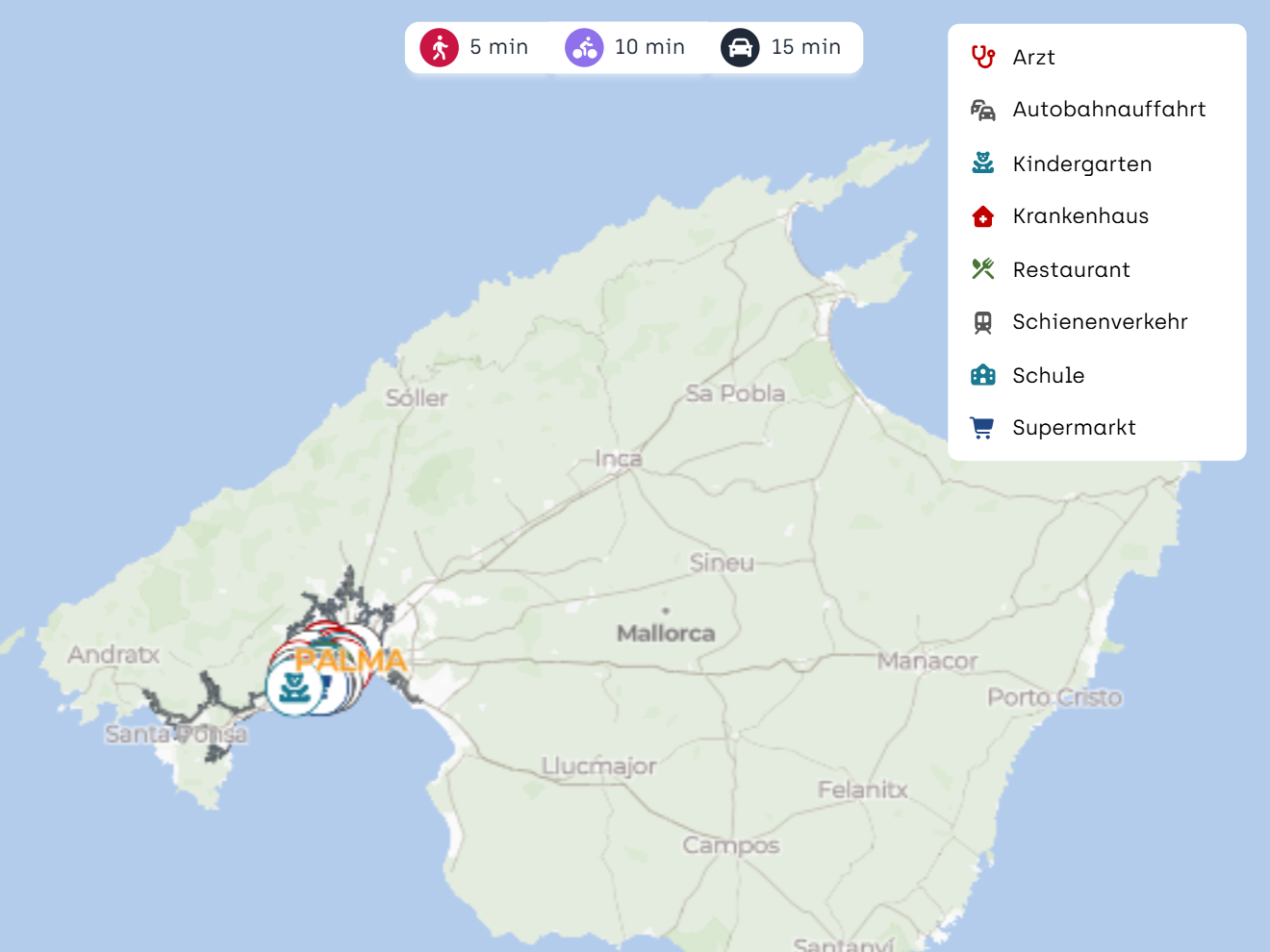Click the Palma city label on map
1270x952 pixels.
click(x=351, y=661)
